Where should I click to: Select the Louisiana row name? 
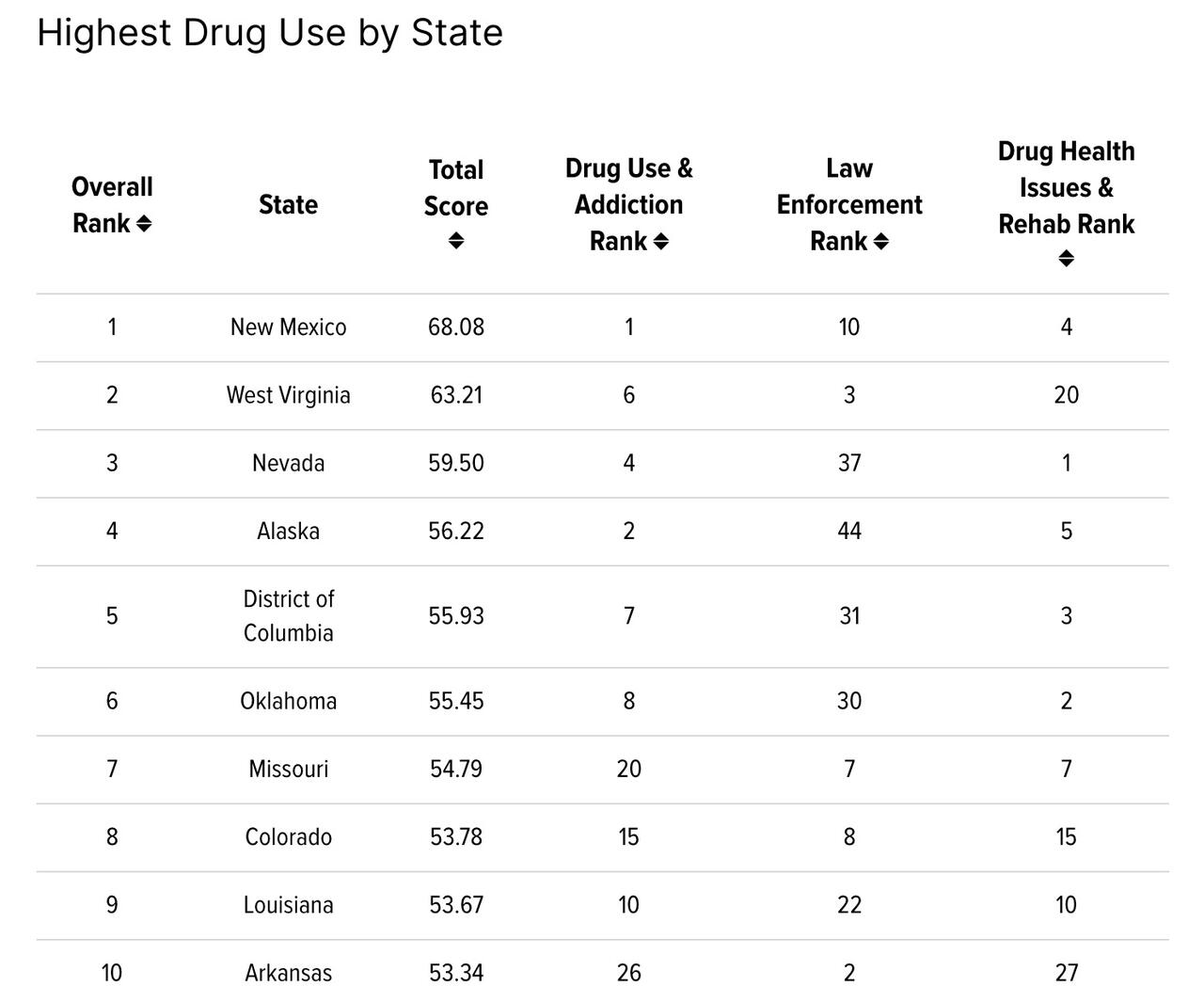coord(288,905)
